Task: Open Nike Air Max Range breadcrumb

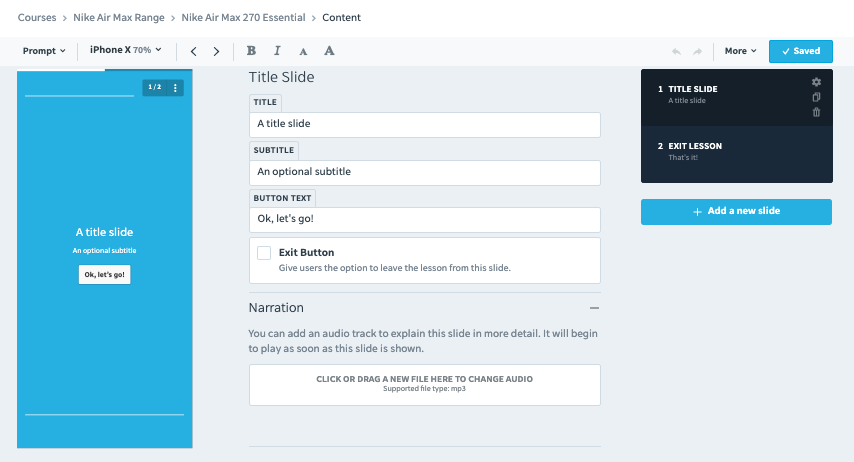Action: [x=119, y=17]
